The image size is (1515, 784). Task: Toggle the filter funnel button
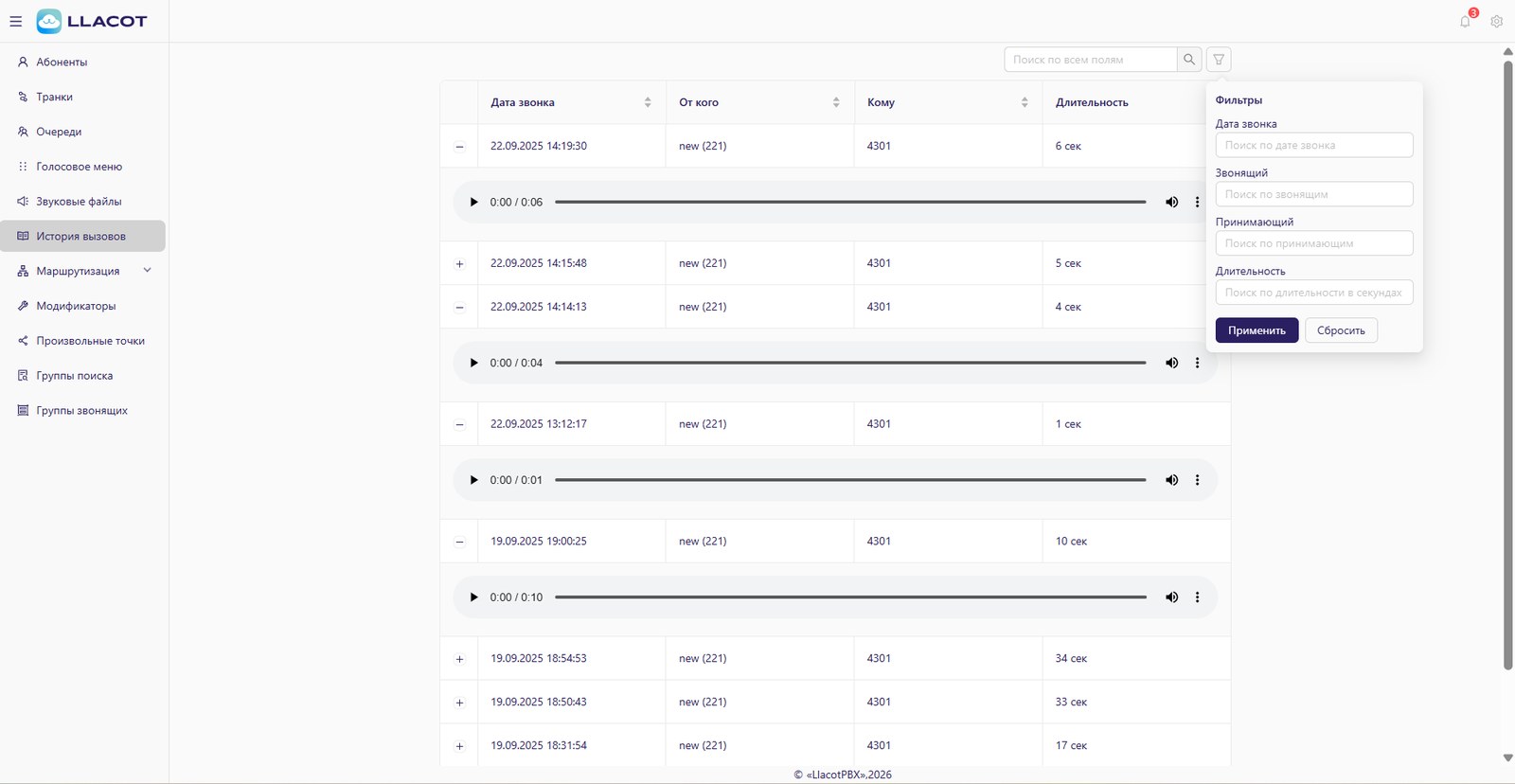tap(1219, 60)
